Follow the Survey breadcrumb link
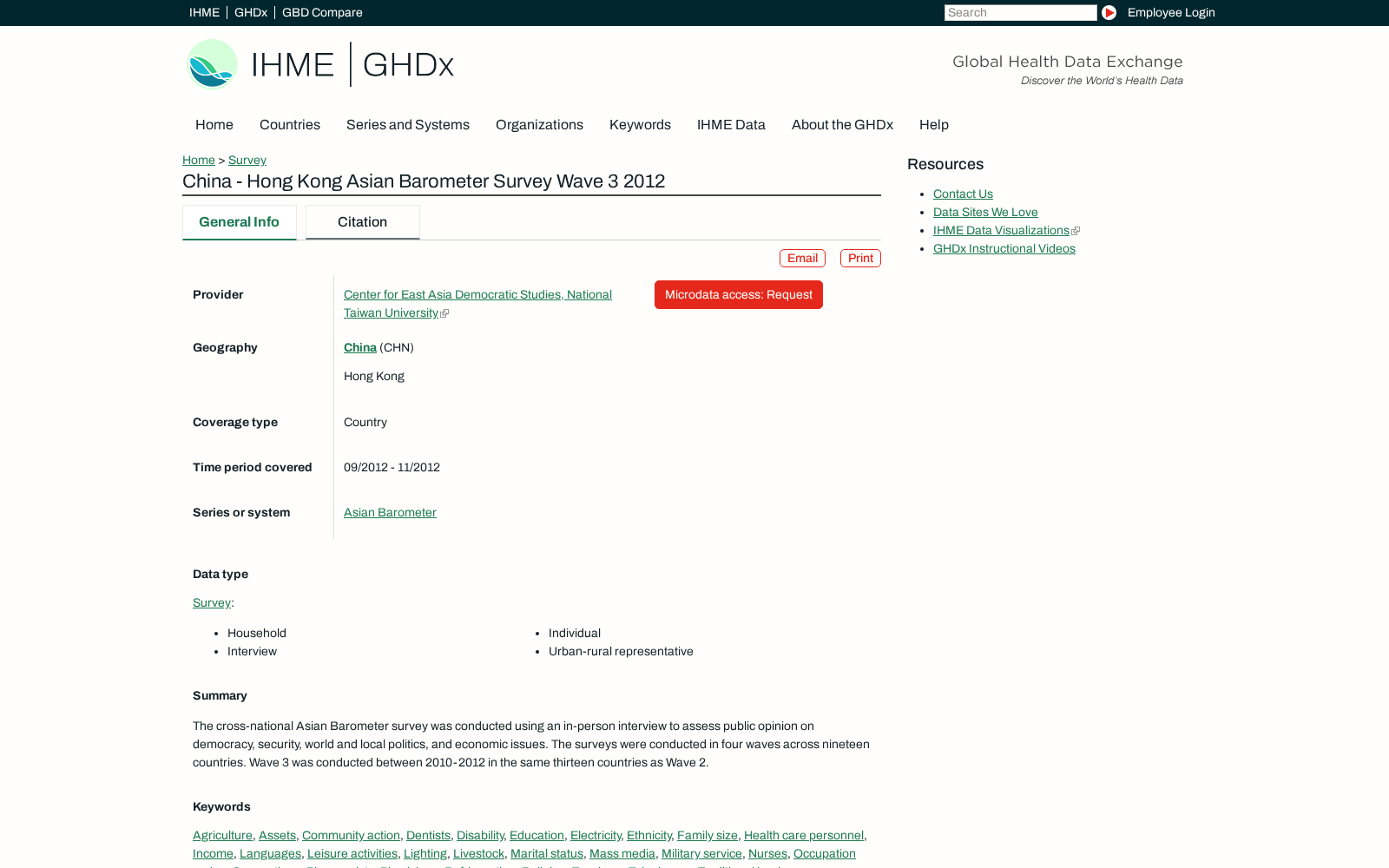The width and height of the screenshot is (1389, 868). click(247, 160)
